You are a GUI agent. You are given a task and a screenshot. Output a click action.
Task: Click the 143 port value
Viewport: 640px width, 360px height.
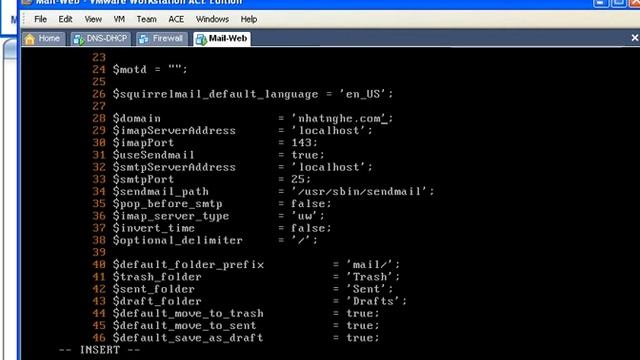point(301,143)
